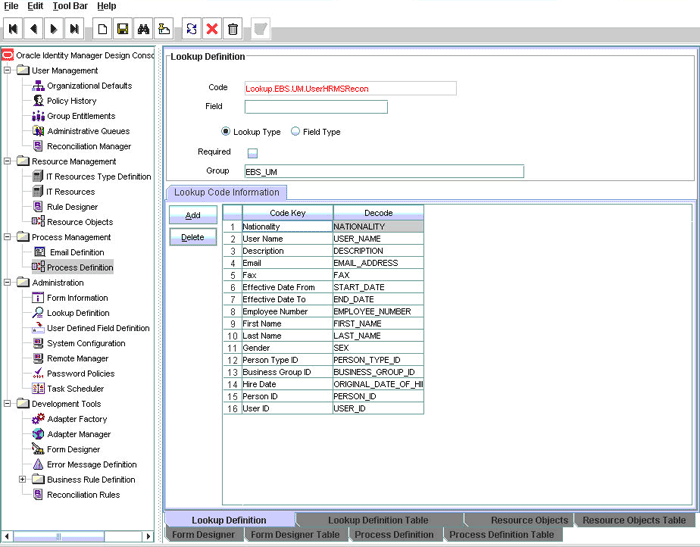The width and height of the screenshot is (700, 547).
Task: Click the red X delete icon
Action: pyautogui.click(x=212, y=29)
